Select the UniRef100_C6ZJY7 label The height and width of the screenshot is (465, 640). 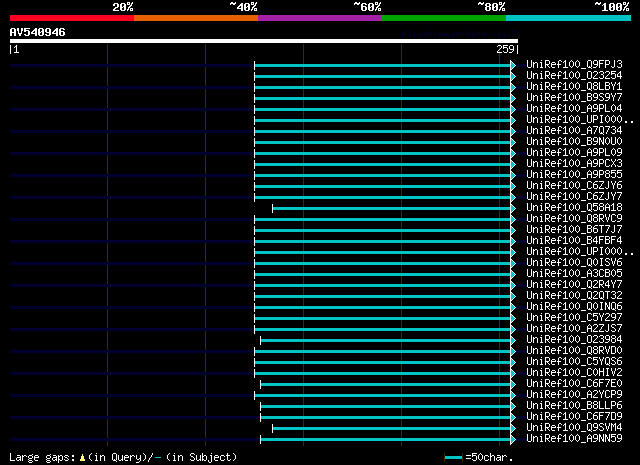574,197
